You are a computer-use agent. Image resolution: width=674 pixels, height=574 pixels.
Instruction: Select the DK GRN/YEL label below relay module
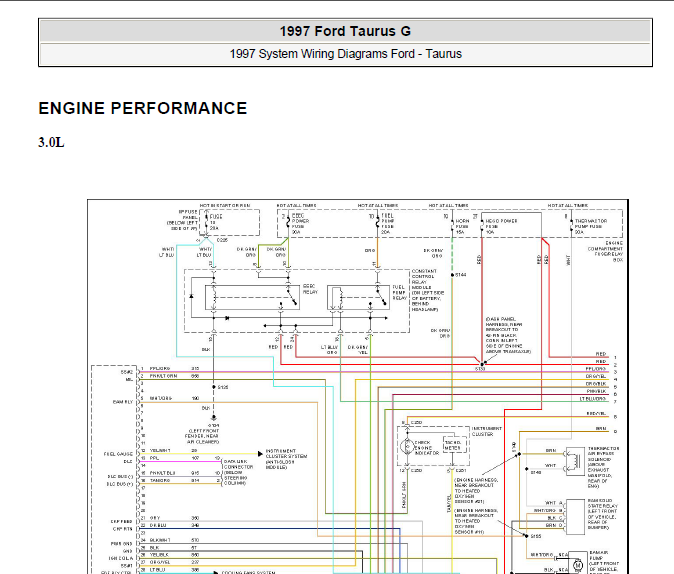pyautogui.click(x=358, y=350)
